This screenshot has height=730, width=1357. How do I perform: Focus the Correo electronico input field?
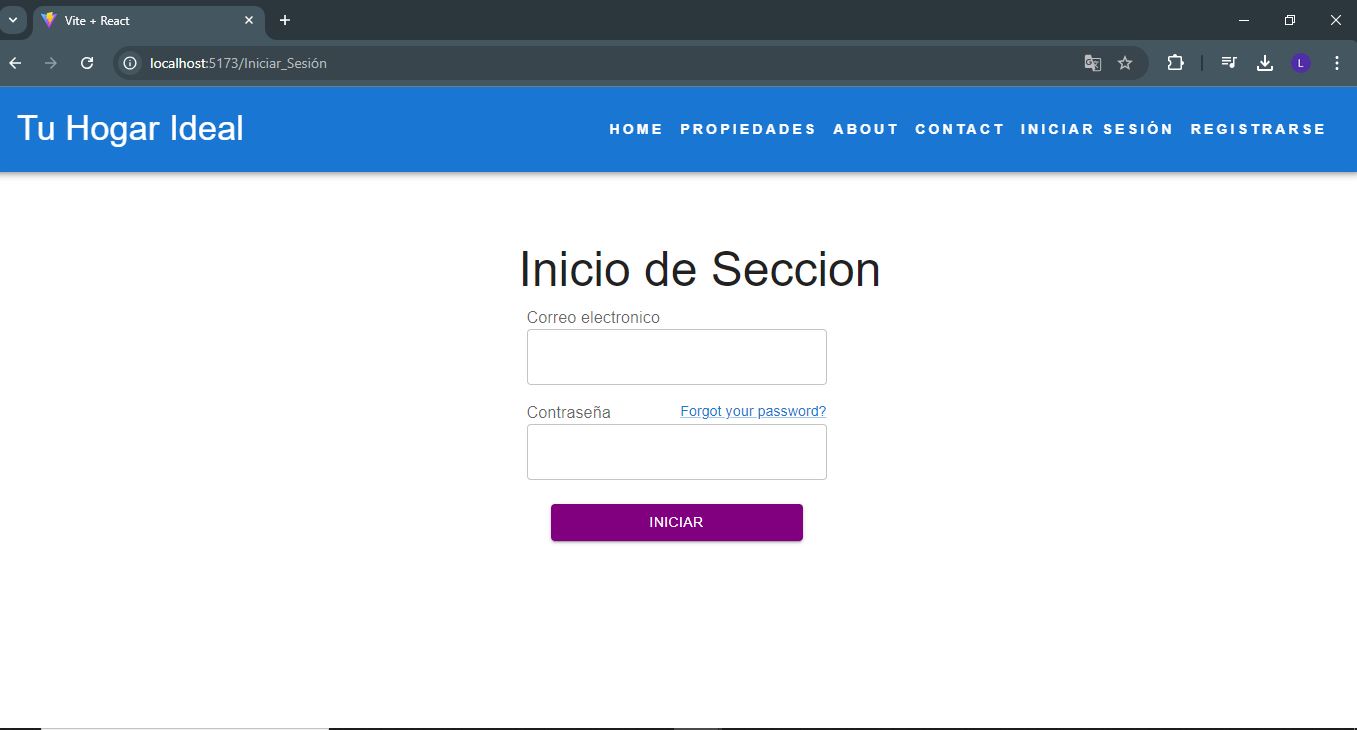(677, 357)
